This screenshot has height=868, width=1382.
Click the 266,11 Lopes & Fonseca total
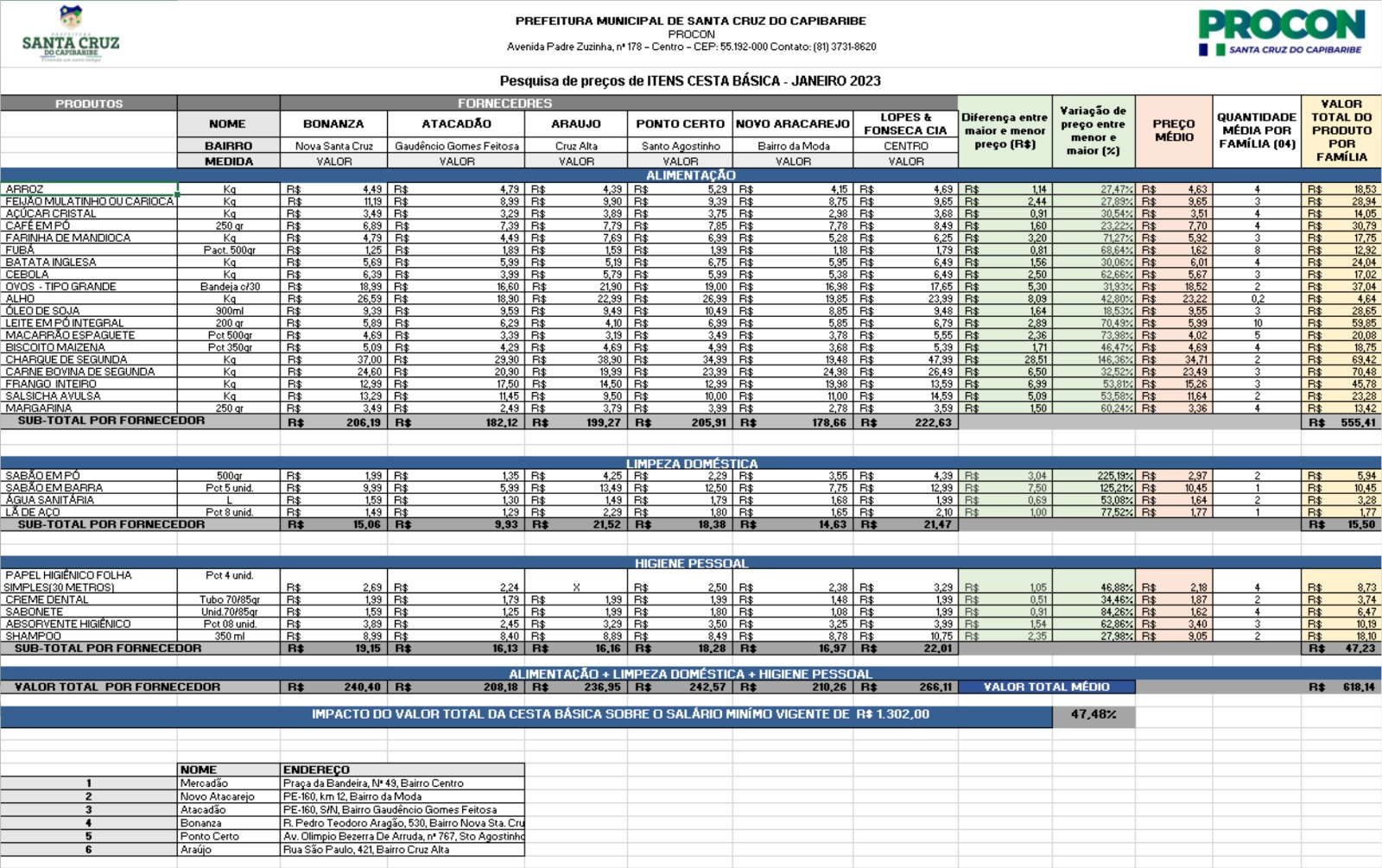pos(906,687)
